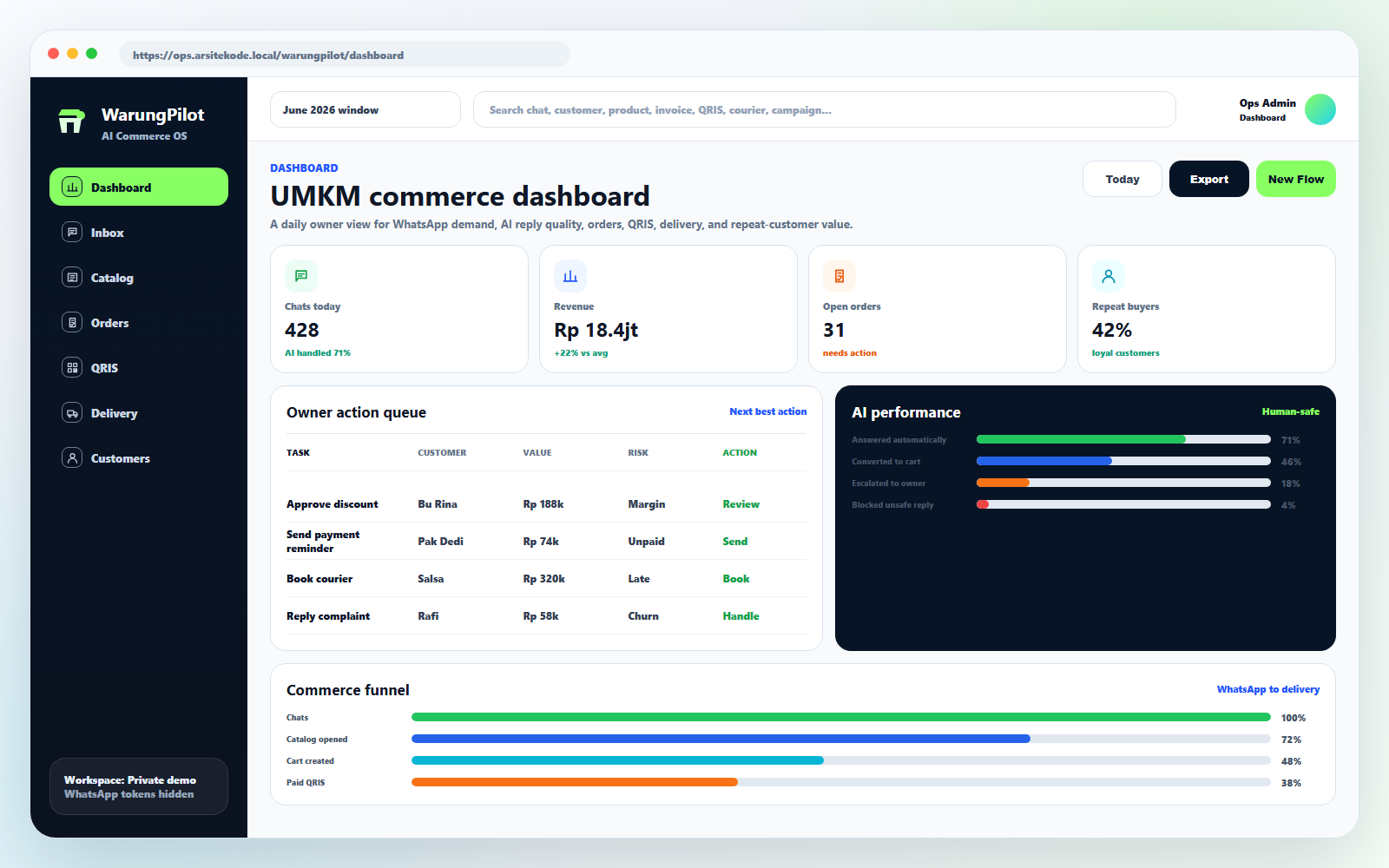1389x868 pixels.
Task: Open the Delivery truck icon
Action: (x=72, y=413)
